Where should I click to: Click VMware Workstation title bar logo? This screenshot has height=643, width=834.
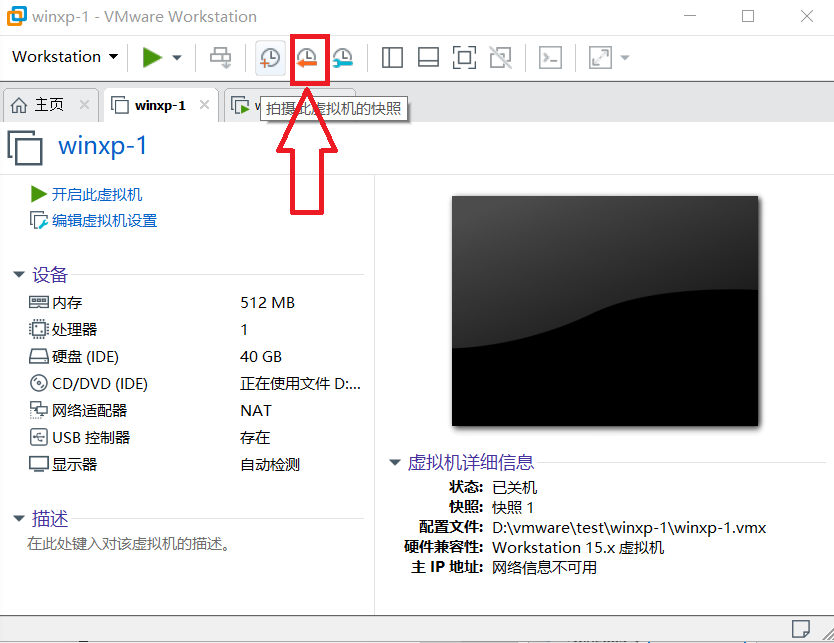pyautogui.click(x=16, y=16)
